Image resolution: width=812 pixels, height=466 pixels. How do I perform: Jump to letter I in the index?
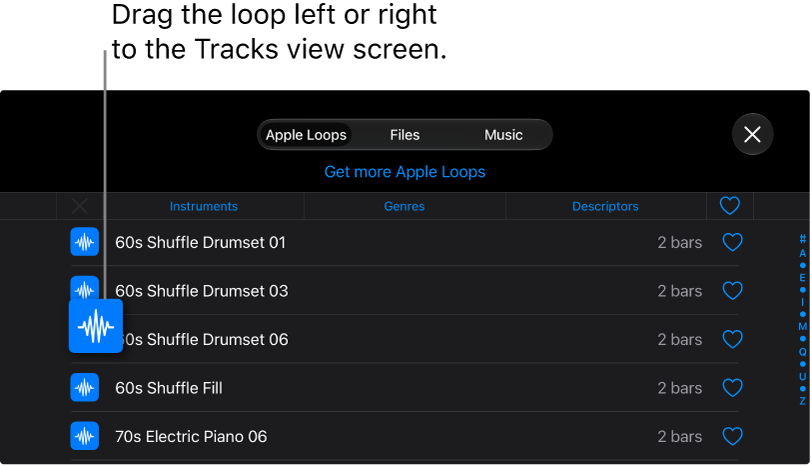pos(802,302)
